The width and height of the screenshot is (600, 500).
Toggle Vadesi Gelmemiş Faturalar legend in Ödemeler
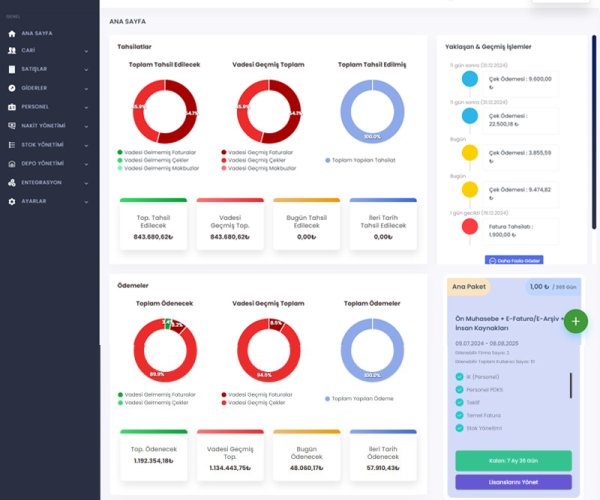click(157, 394)
